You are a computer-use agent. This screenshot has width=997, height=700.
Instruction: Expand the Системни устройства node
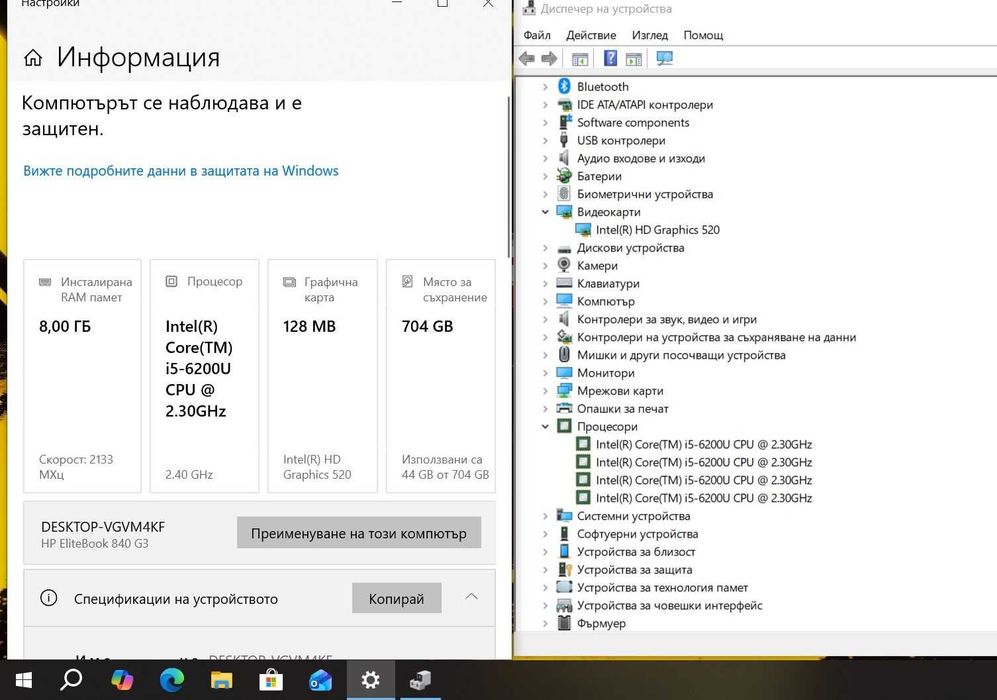(x=545, y=516)
